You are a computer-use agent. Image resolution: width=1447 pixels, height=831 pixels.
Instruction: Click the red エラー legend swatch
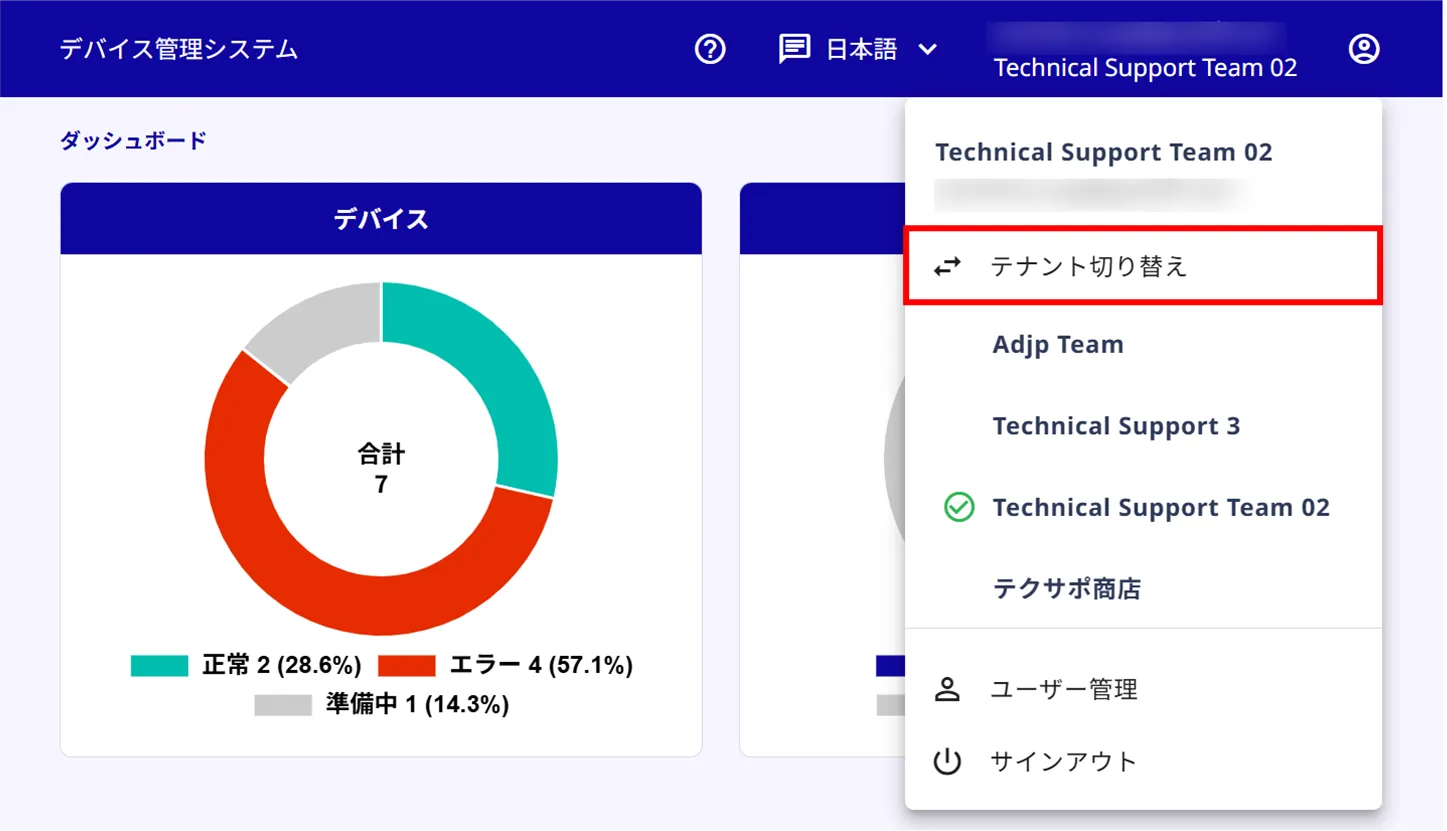coord(407,666)
